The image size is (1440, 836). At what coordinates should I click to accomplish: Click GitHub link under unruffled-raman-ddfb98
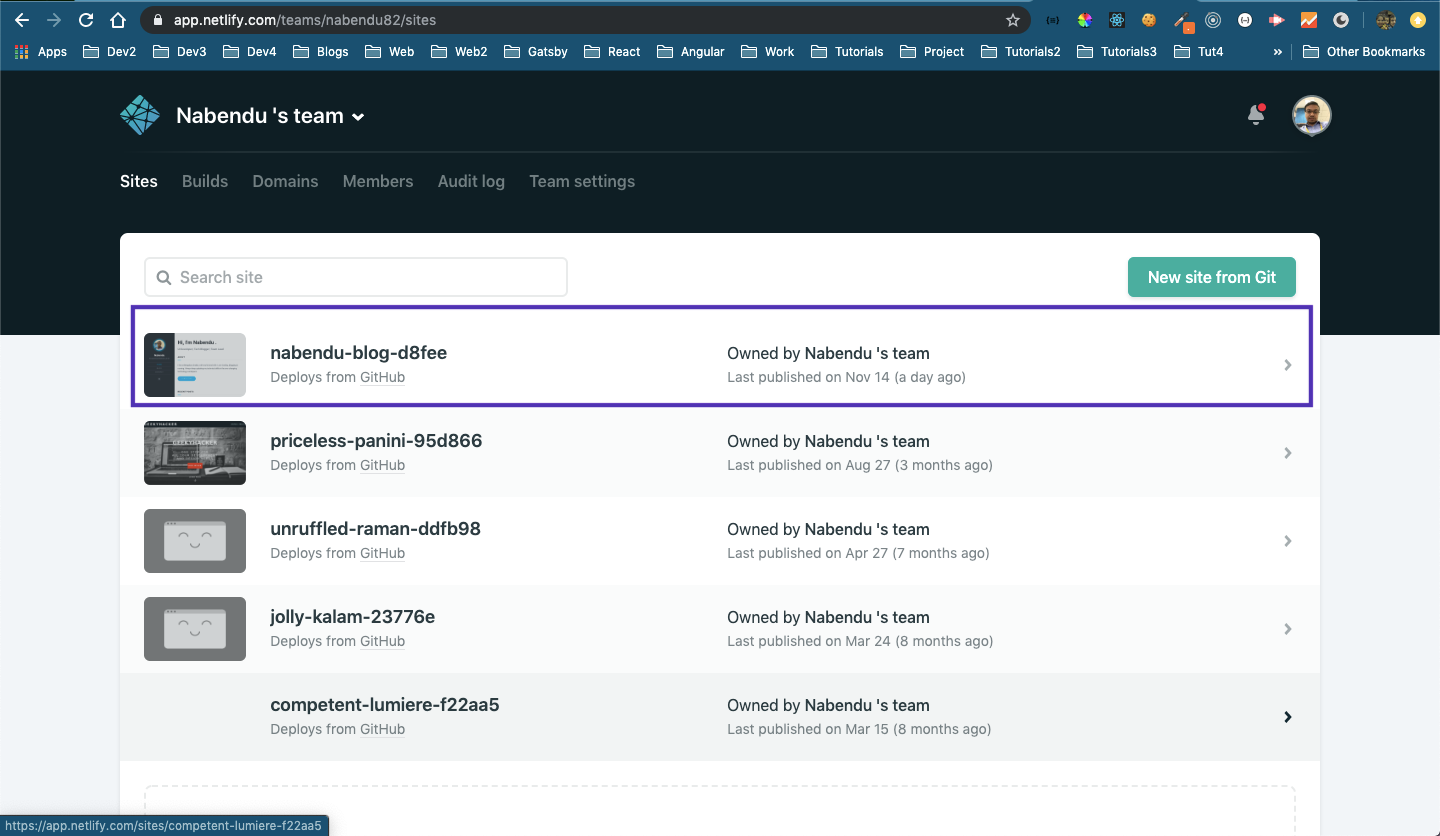(x=382, y=553)
